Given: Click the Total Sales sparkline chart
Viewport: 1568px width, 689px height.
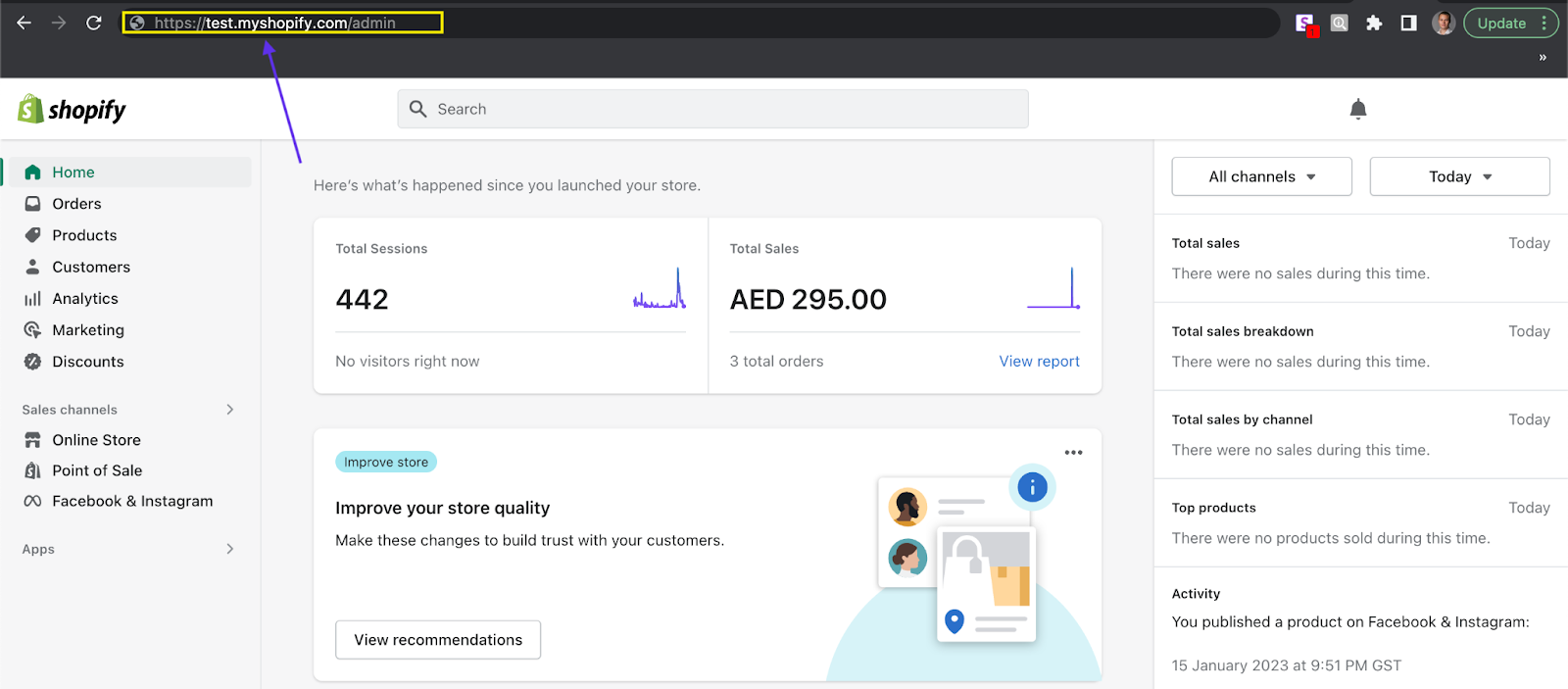Looking at the screenshot, I should [x=1053, y=288].
